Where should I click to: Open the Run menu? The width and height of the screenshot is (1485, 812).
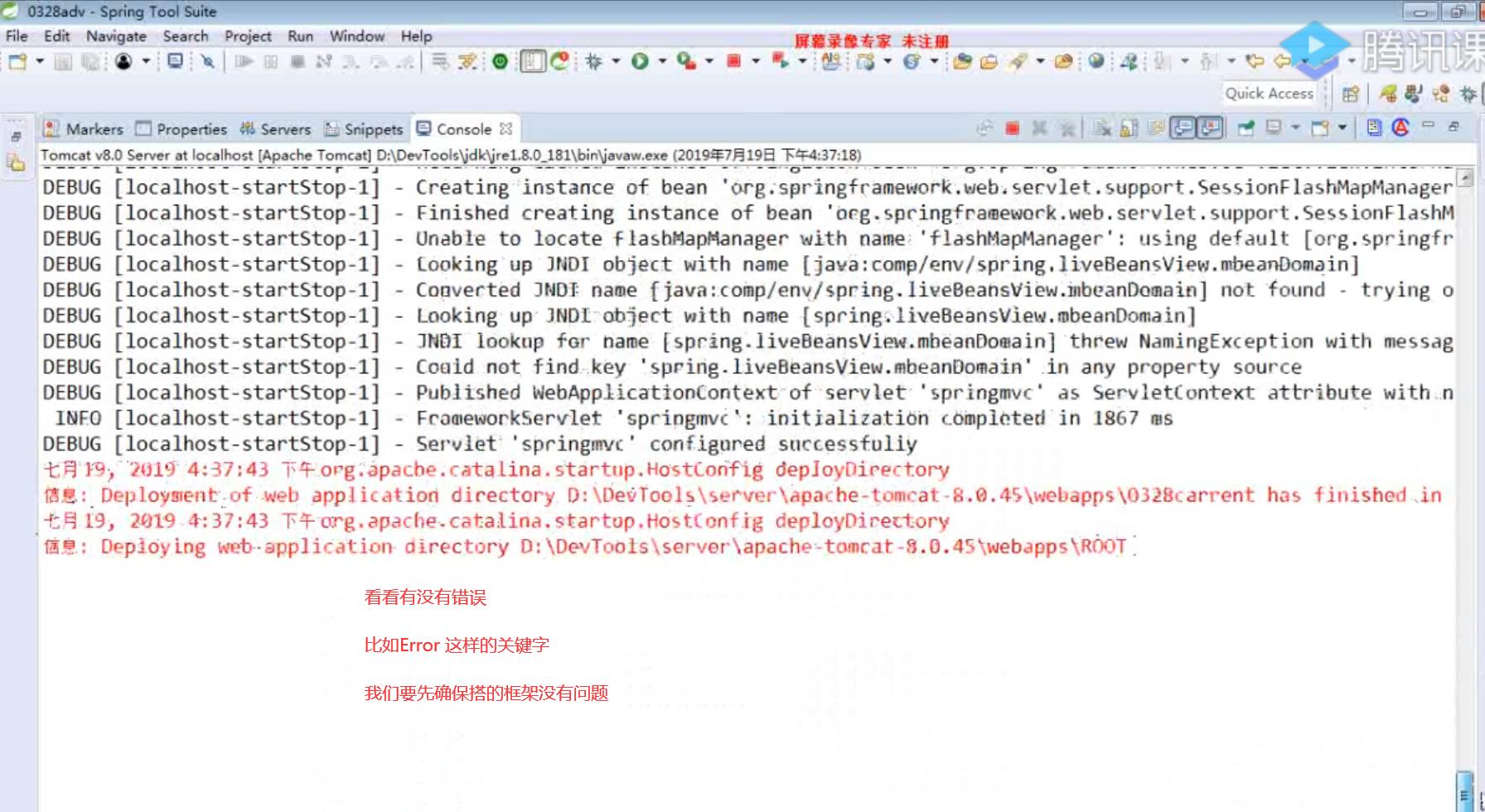[300, 36]
